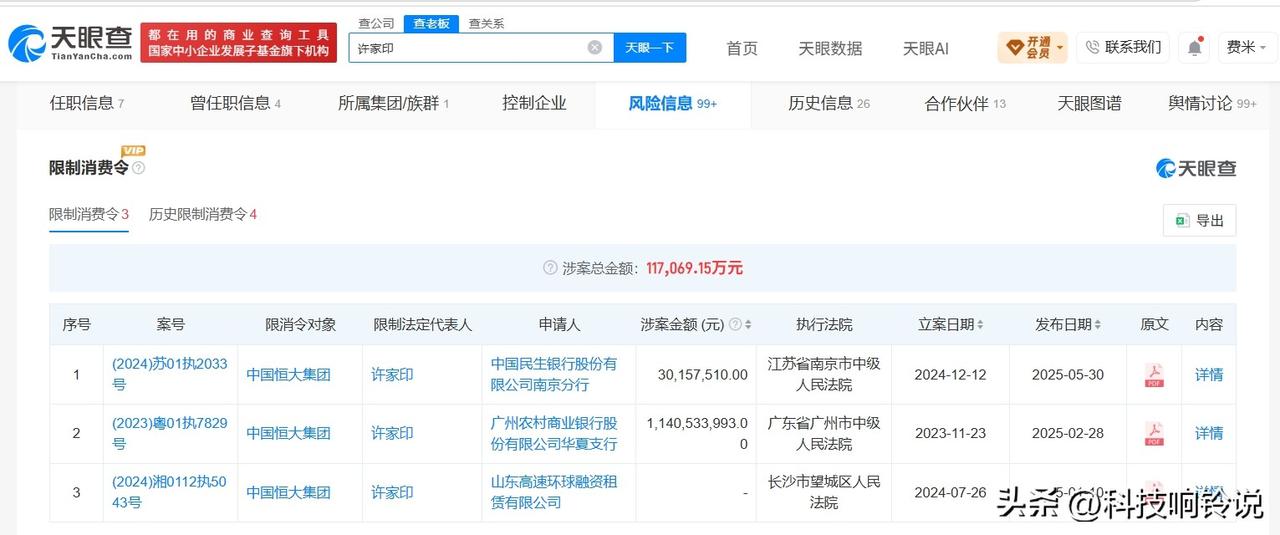Open 详情 for the 2025-05-30 row
The height and width of the screenshot is (535, 1280).
(x=1209, y=375)
